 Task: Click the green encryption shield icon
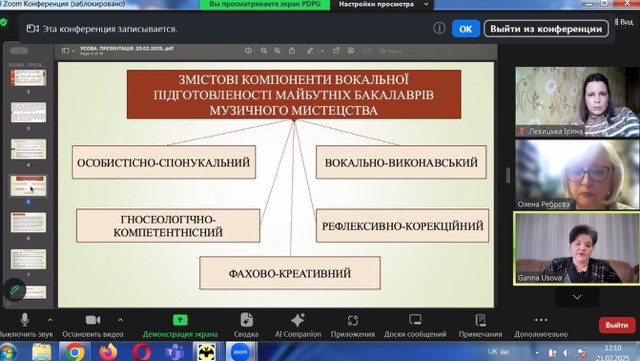4,22
